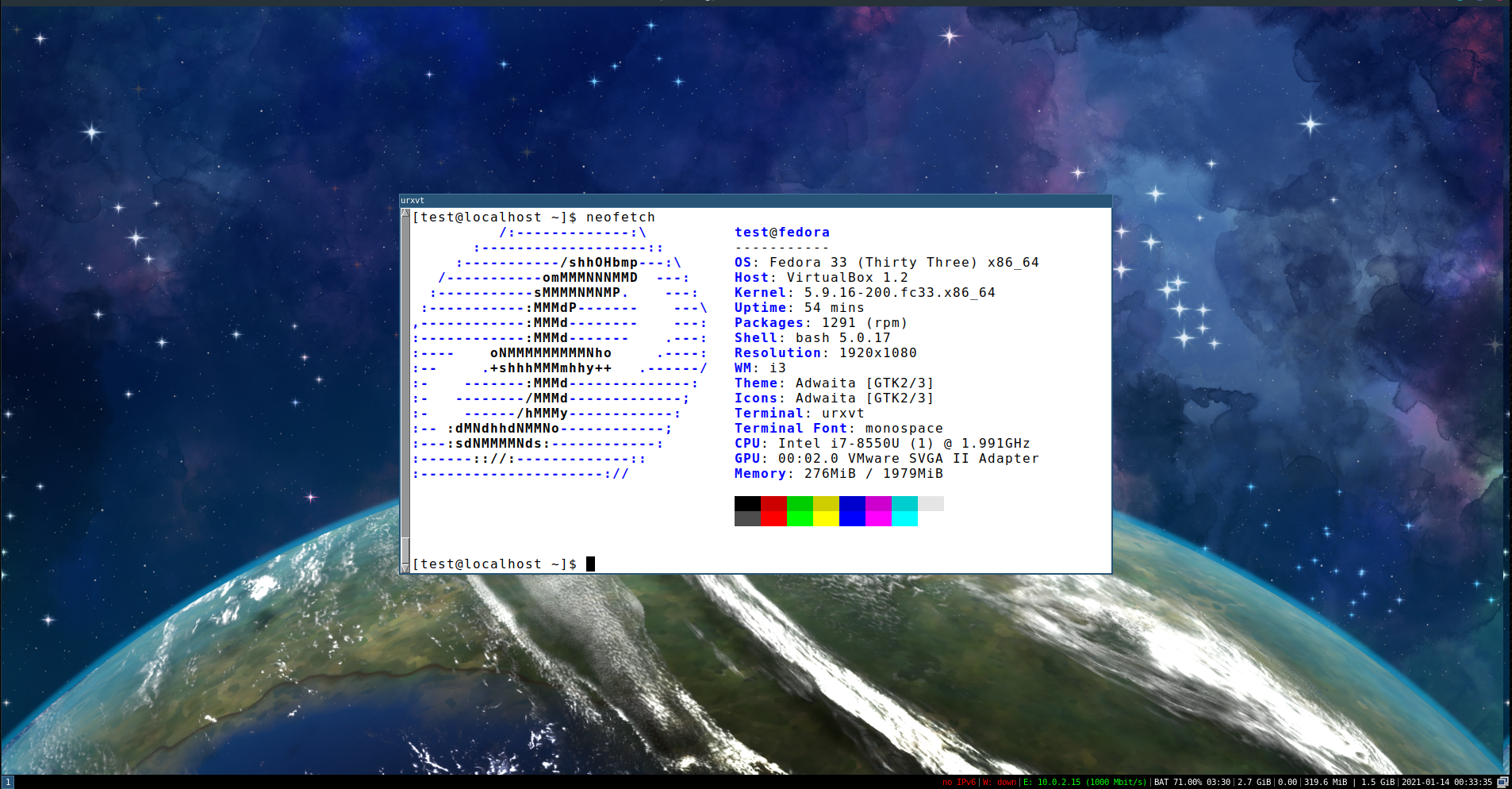Click the terminal cursor at the bottom prompt
The width and height of the screenshot is (1512, 789).
point(590,564)
